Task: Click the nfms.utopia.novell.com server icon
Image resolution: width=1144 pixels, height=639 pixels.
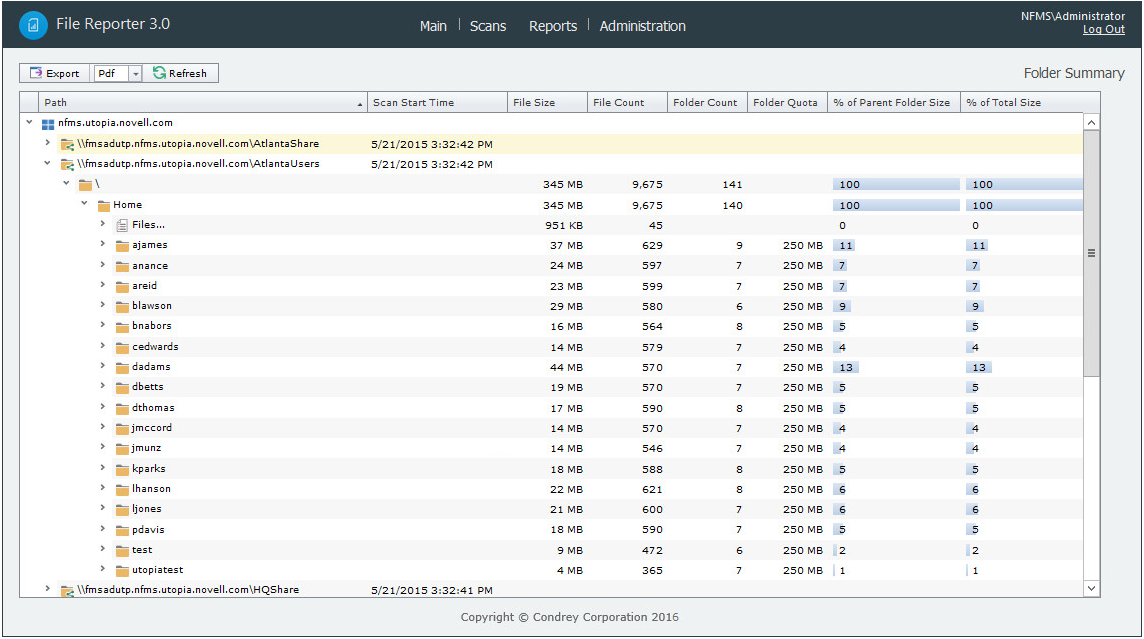Action: (48, 124)
